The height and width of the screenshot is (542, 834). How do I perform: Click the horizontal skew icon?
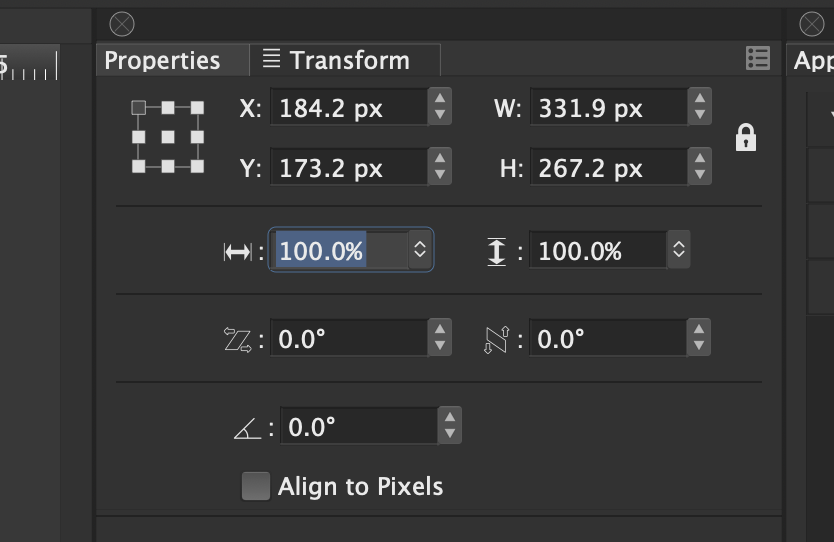pos(238,340)
